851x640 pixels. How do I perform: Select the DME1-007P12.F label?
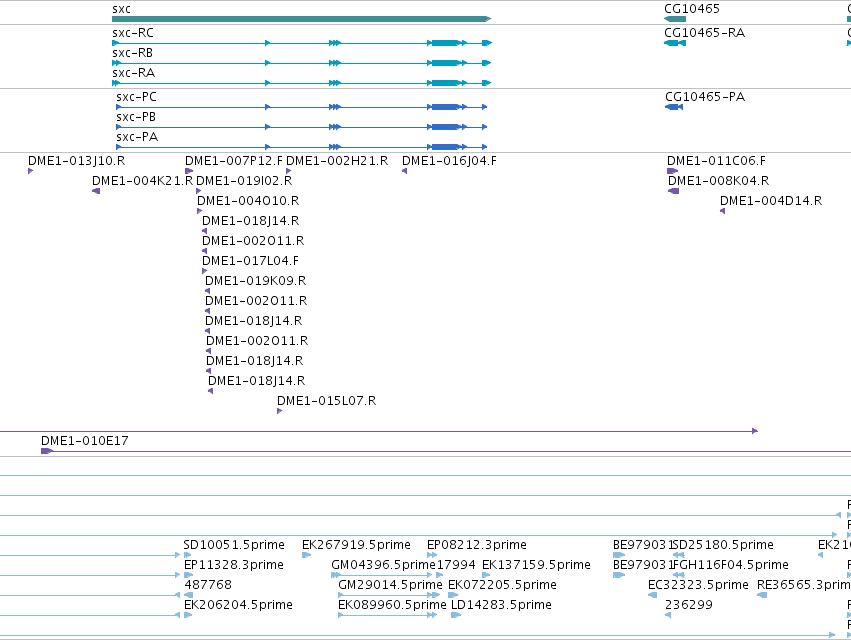click(234, 161)
